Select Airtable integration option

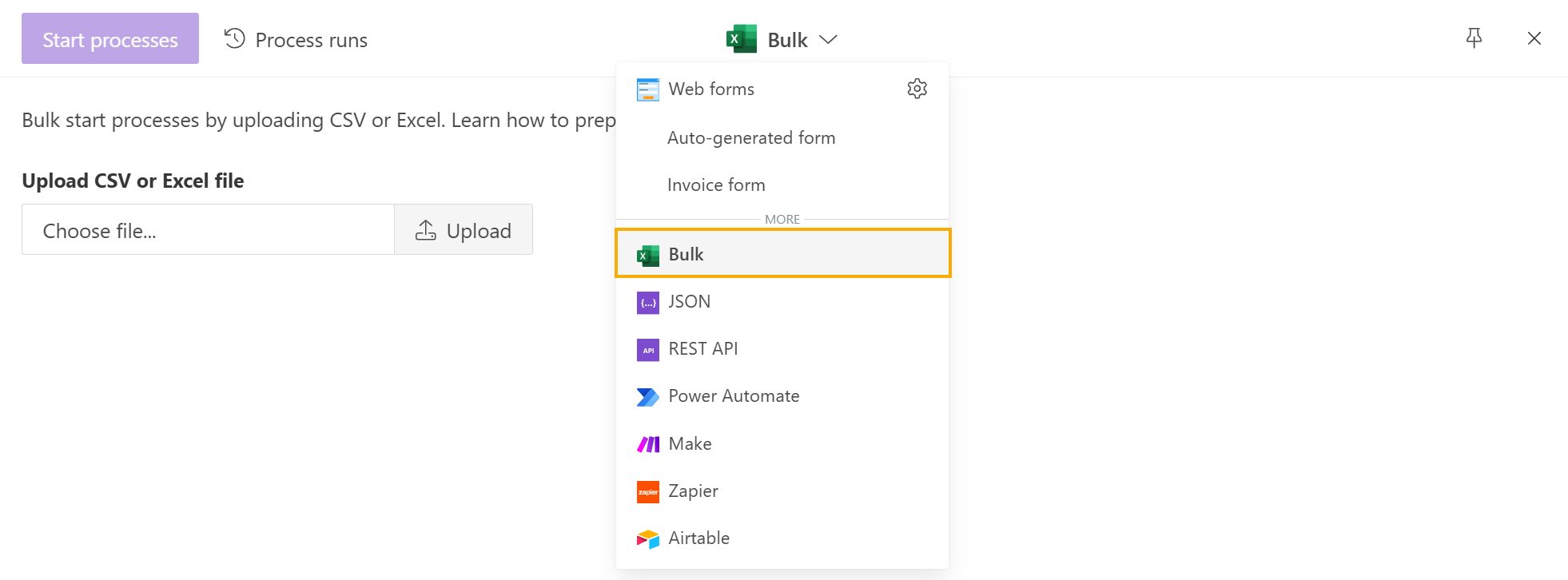pyautogui.click(x=782, y=538)
